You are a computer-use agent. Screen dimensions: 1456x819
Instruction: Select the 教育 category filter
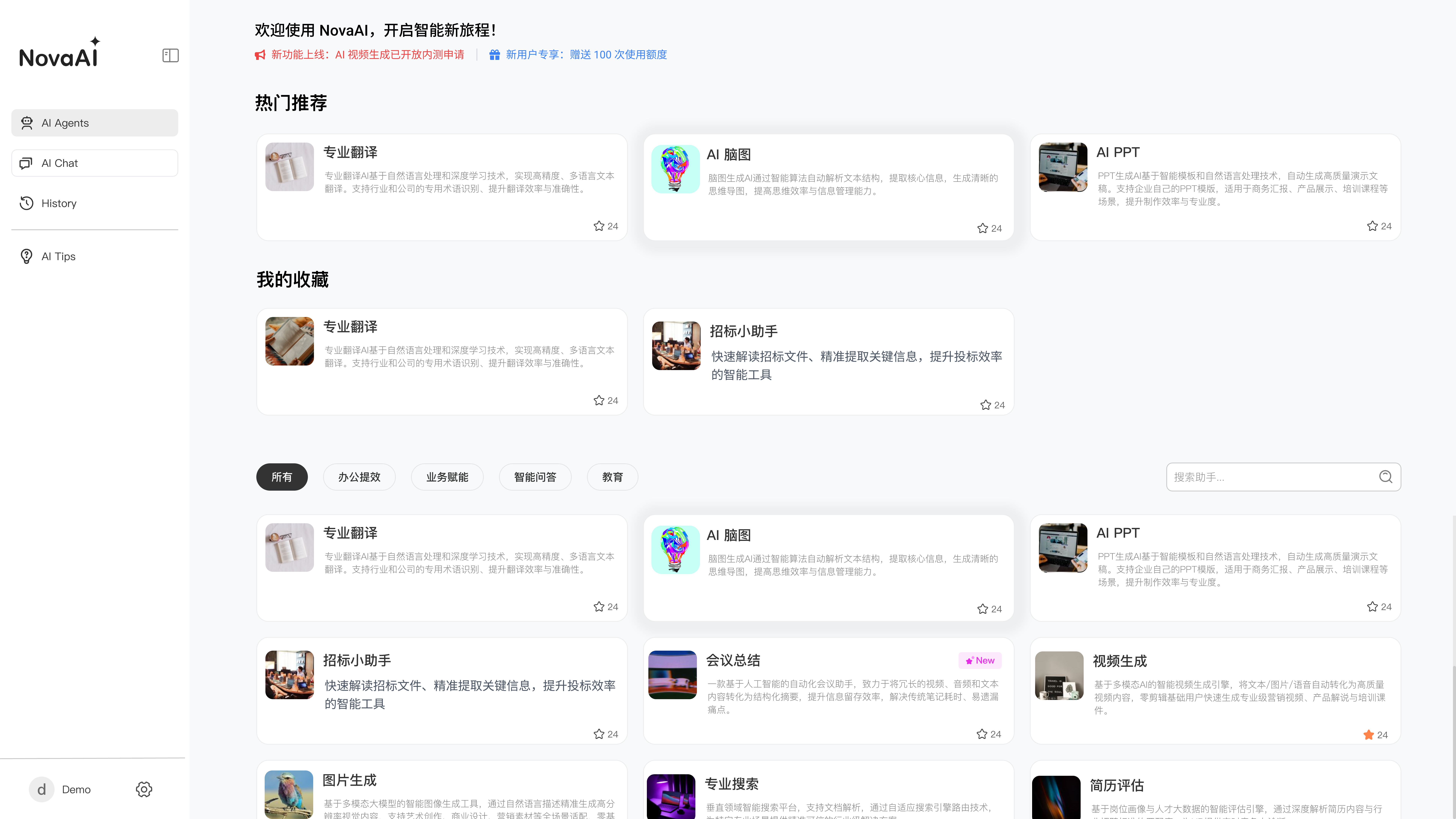pos(613,477)
